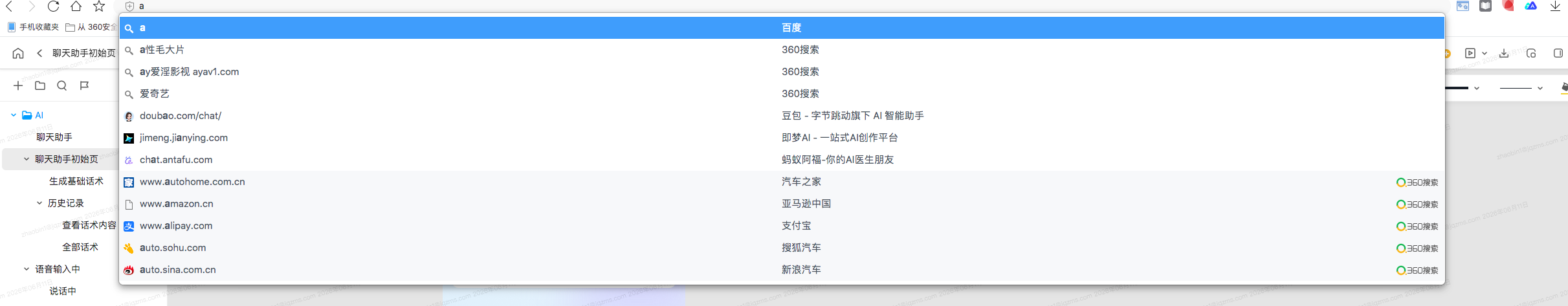Screen dimensions: 1568x306
Task: Collapse the 语音输入中 tree node
Action: 27,269
